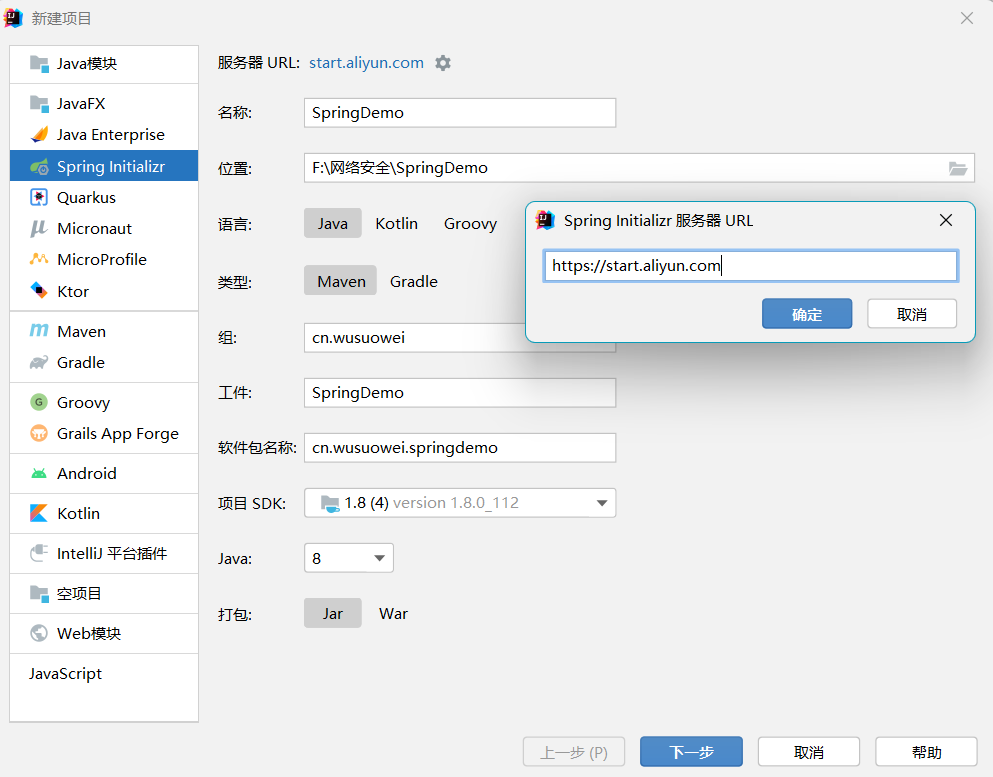The width and height of the screenshot is (993, 777).
Task: Close the Spring Initializr URL dialog
Action: (946, 220)
